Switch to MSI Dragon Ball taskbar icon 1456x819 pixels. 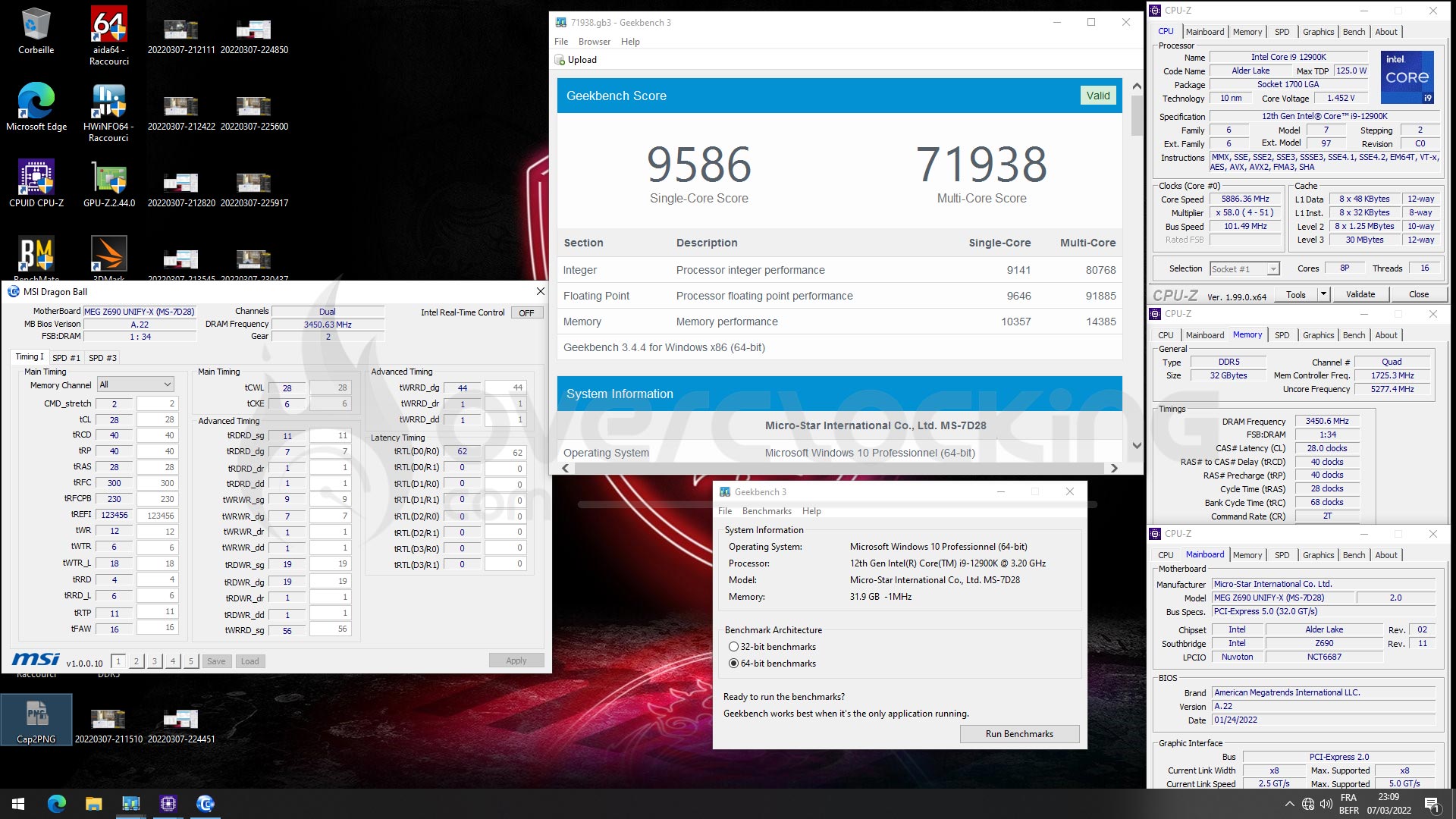point(205,804)
